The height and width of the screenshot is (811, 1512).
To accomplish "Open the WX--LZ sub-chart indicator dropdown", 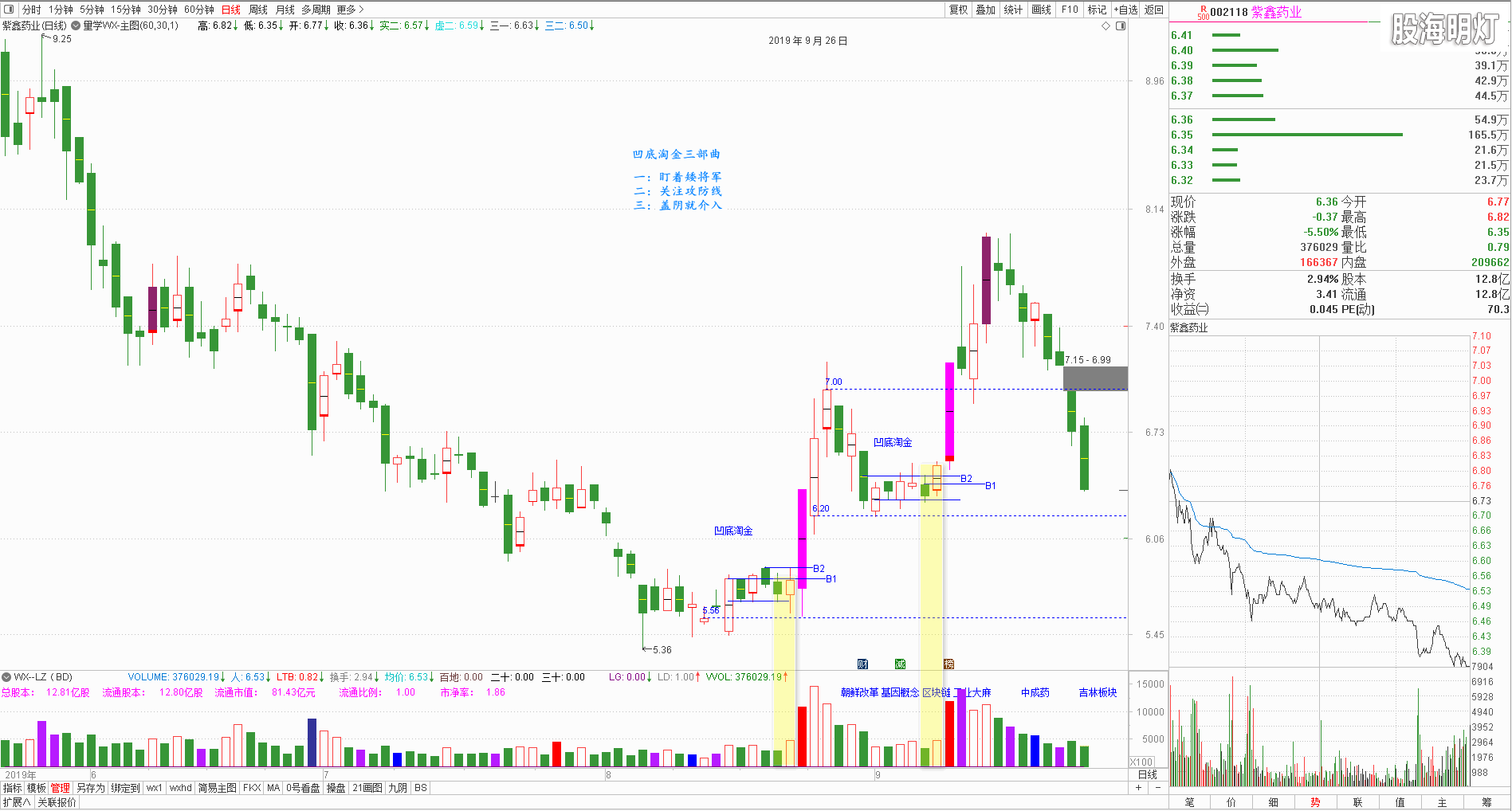I will (x=6, y=677).
